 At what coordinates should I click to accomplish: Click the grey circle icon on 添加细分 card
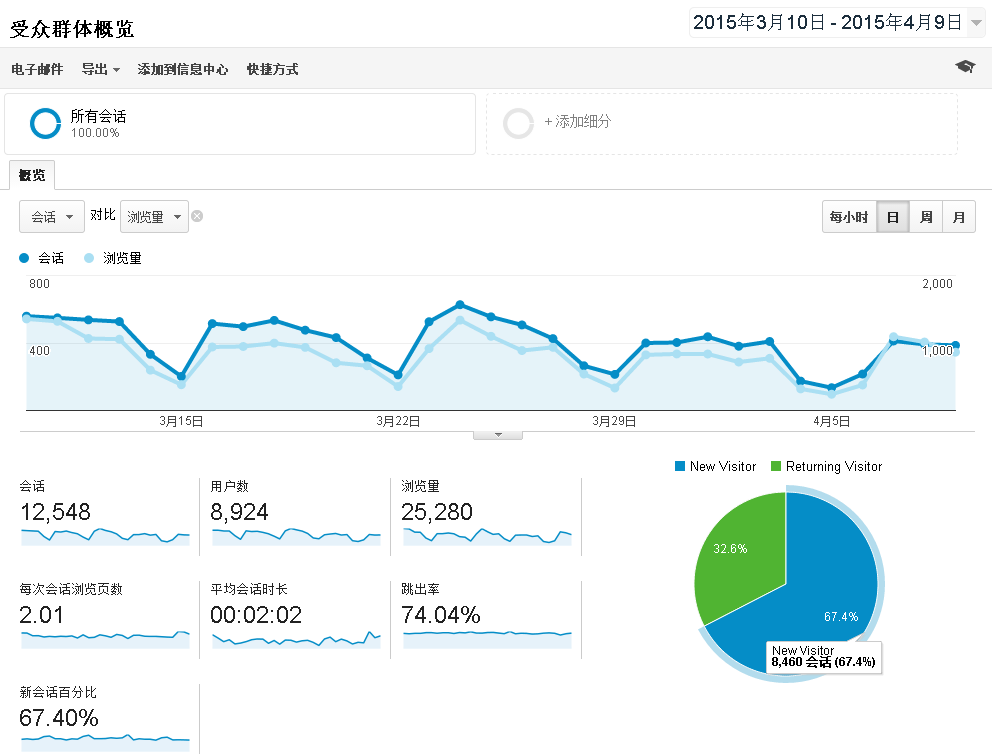(519, 123)
